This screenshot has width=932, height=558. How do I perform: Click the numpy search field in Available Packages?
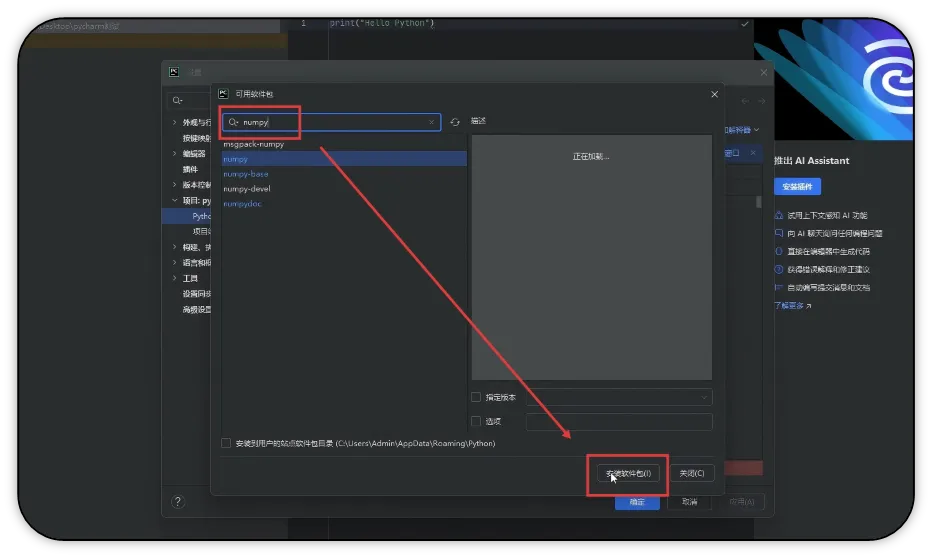(x=331, y=122)
